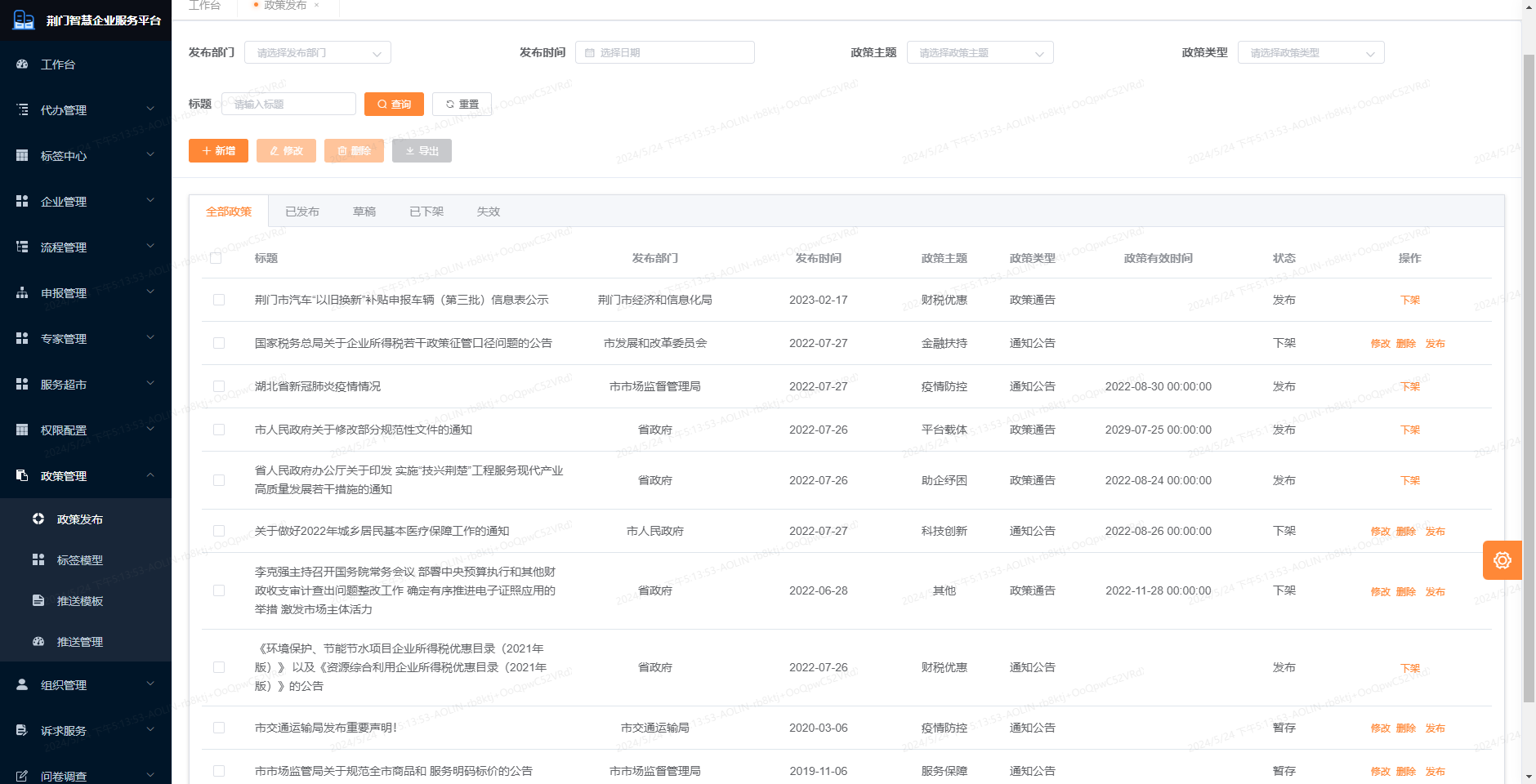Viewport: 1536px width, 784px height.
Task: Click 标签中心 table icon
Action: pos(22,155)
